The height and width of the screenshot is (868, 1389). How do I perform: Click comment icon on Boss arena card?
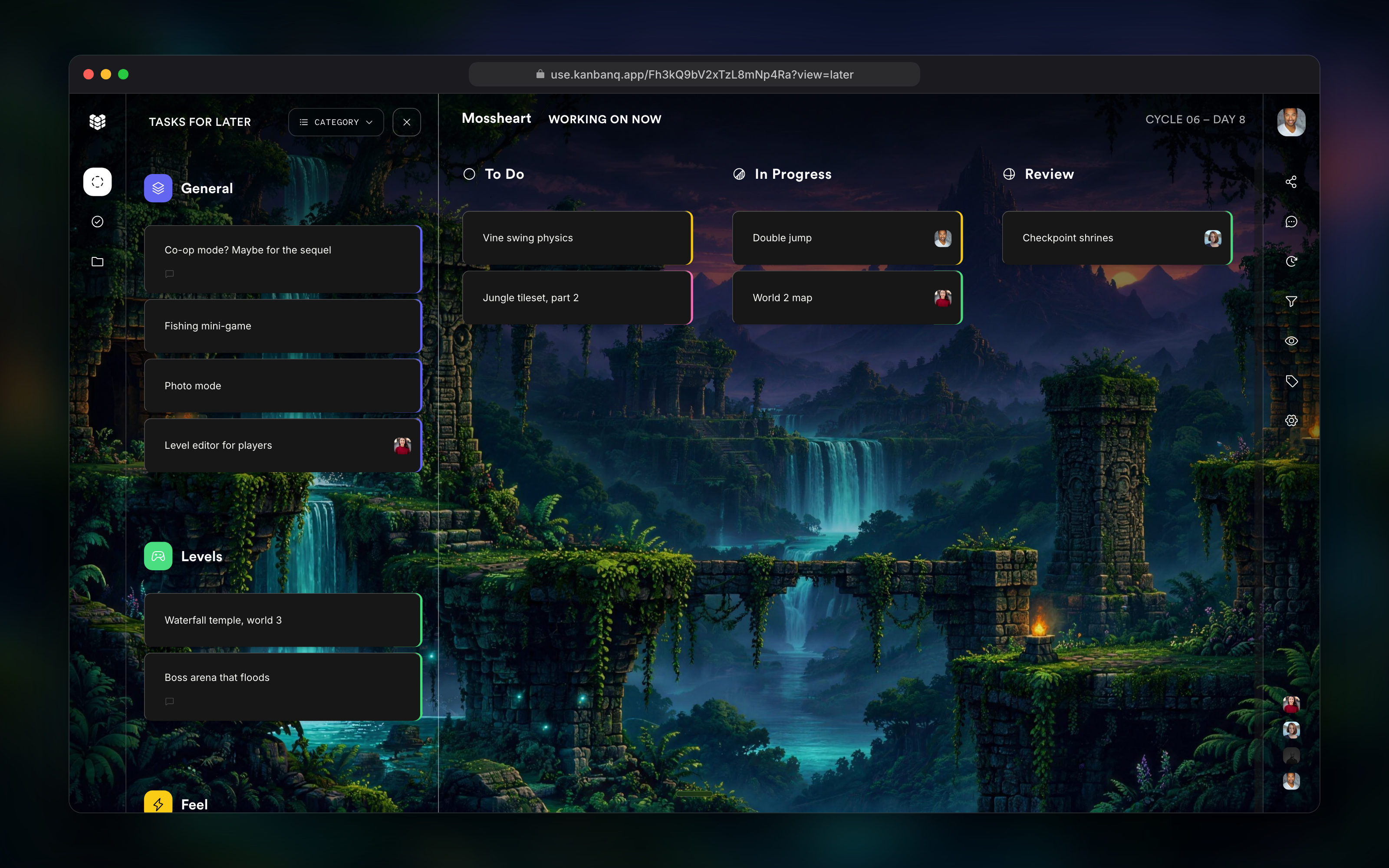(169, 701)
